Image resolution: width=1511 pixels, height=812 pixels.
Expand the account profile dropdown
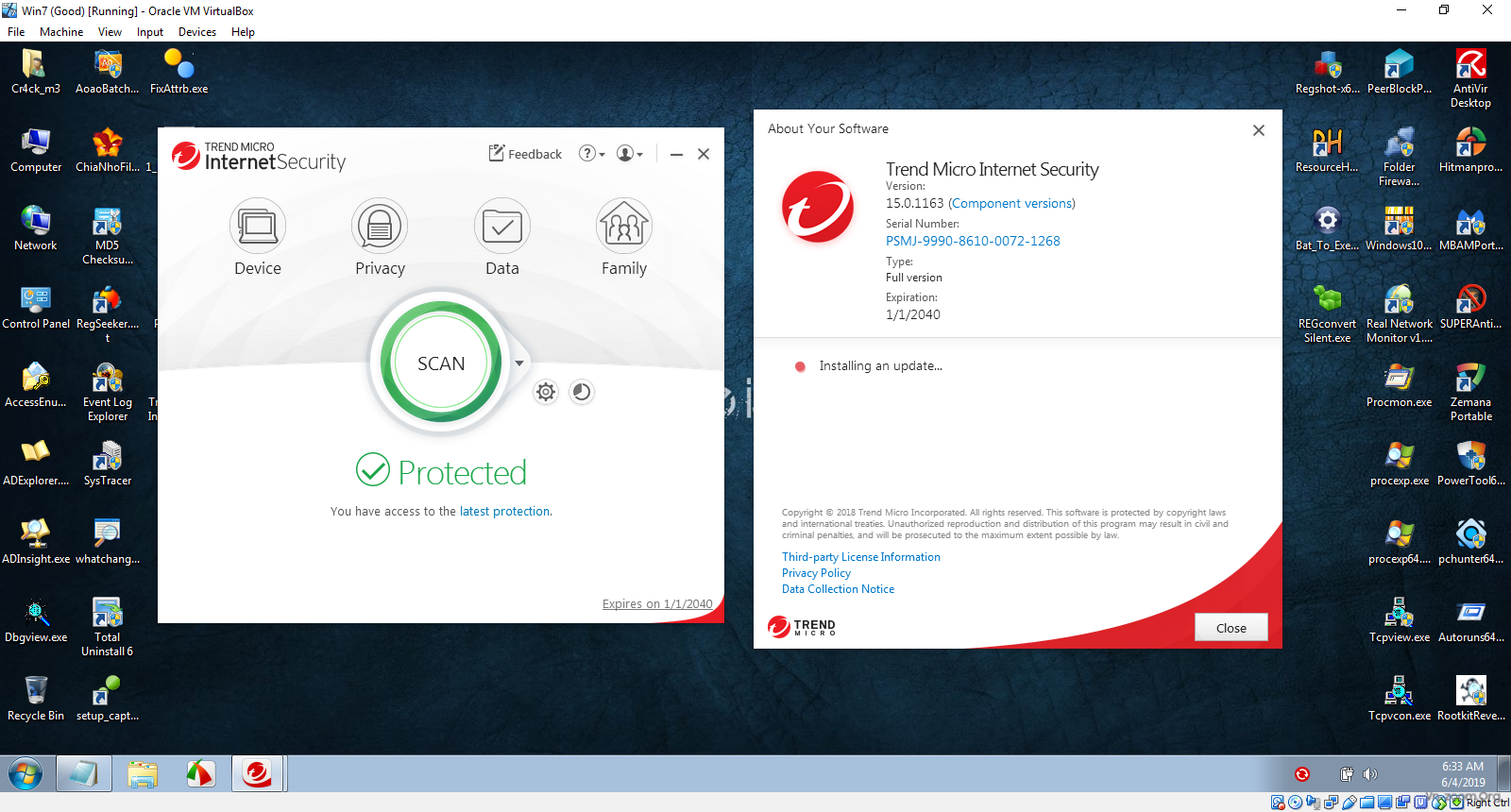pyautogui.click(x=629, y=154)
